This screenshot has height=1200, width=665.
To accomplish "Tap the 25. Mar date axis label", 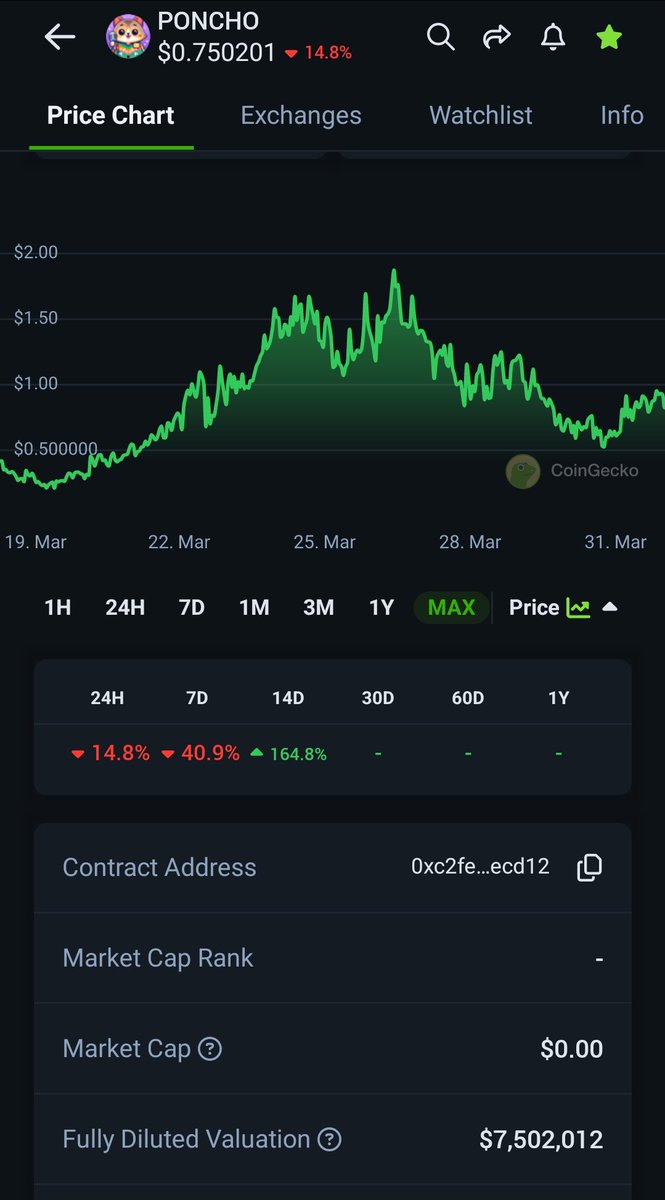I will [x=325, y=542].
